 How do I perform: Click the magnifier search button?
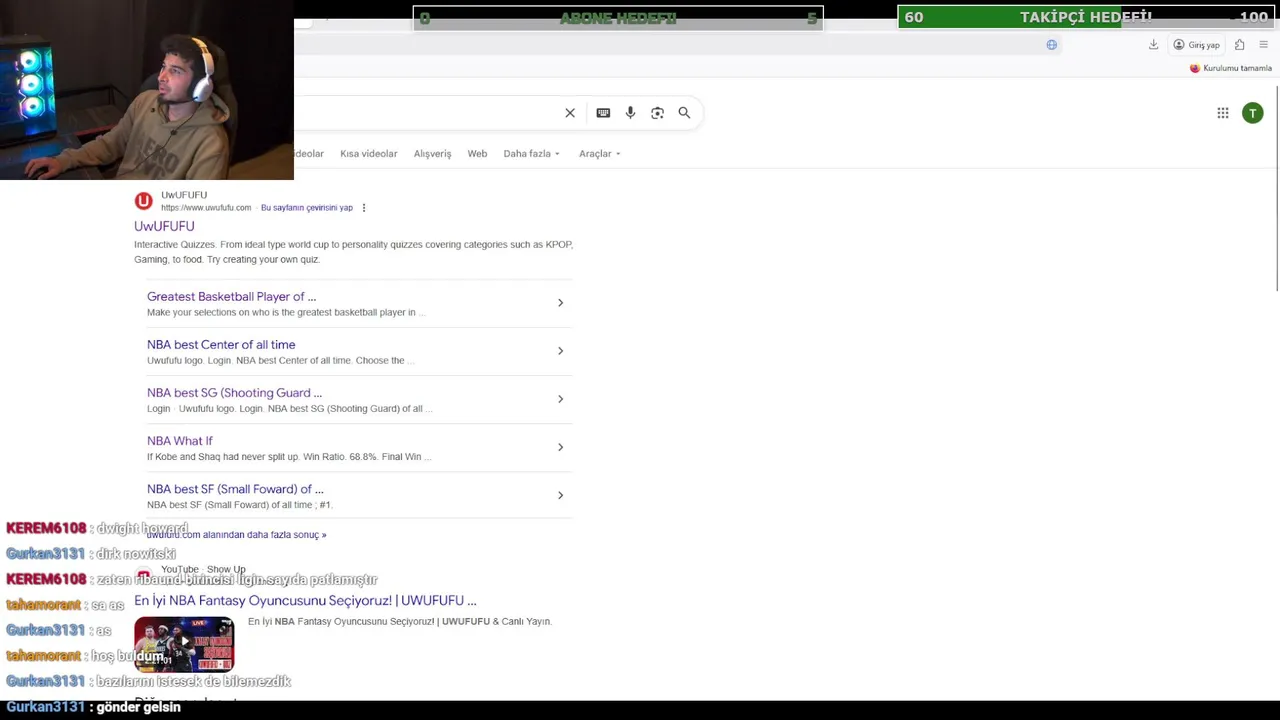[x=684, y=113]
